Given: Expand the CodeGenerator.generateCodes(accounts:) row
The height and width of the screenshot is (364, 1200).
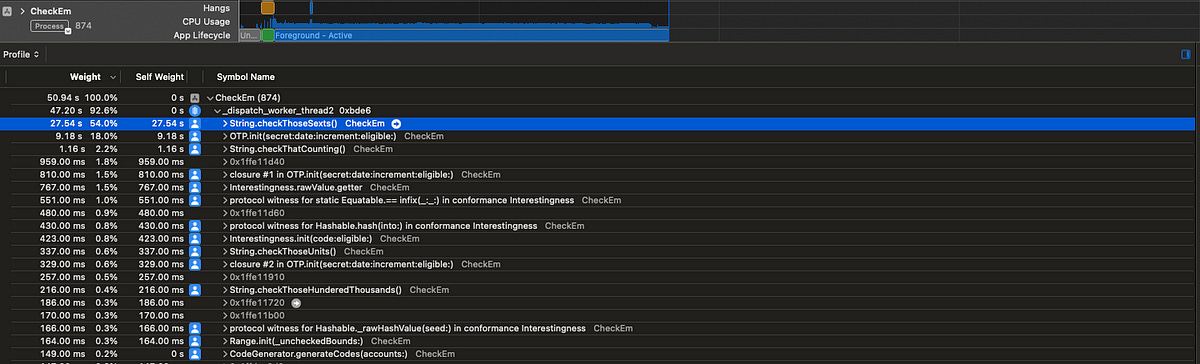Looking at the screenshot, I should coord(224,353).
